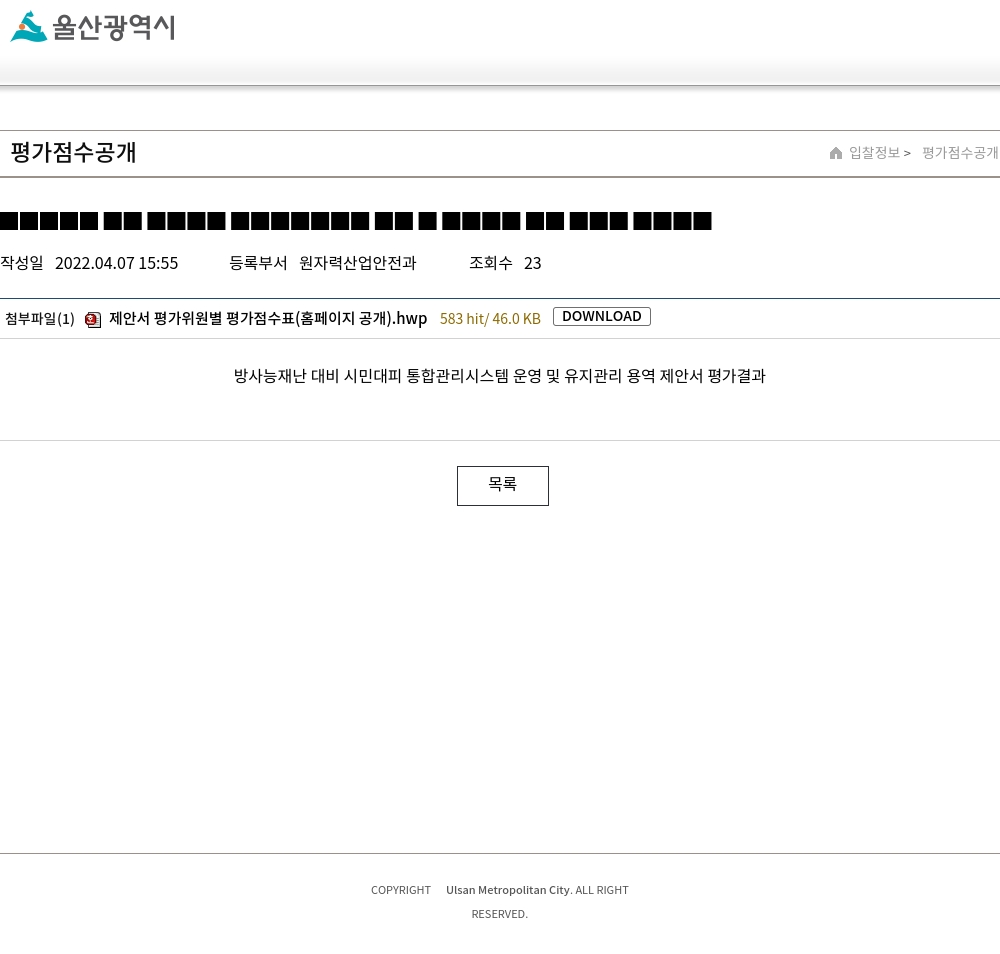Click the 조회수 23 view count
The width and height of the screenshot is (1000, 954).
(505, 263)
